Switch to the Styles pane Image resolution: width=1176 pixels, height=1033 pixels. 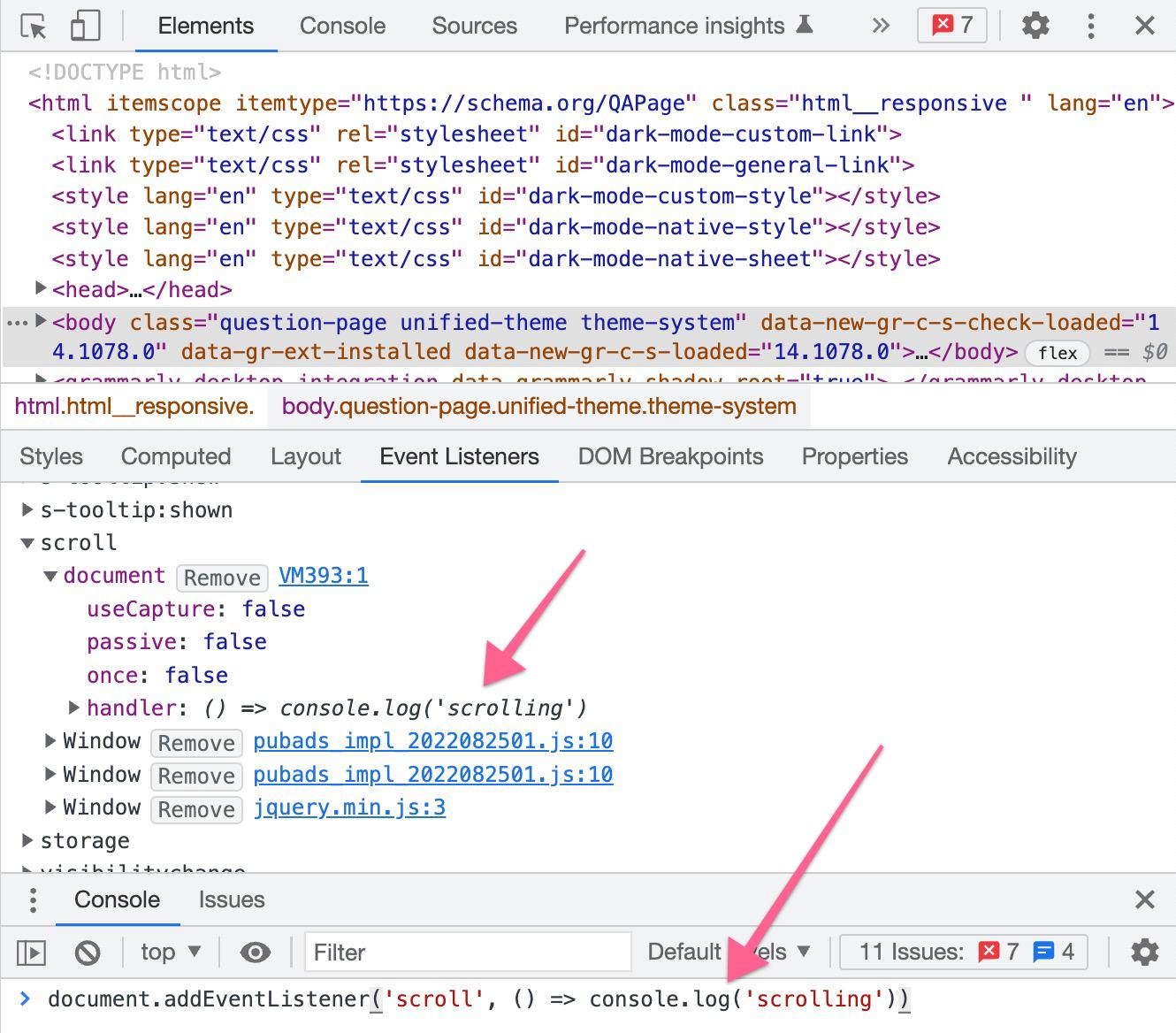click(x=51, y=456)
